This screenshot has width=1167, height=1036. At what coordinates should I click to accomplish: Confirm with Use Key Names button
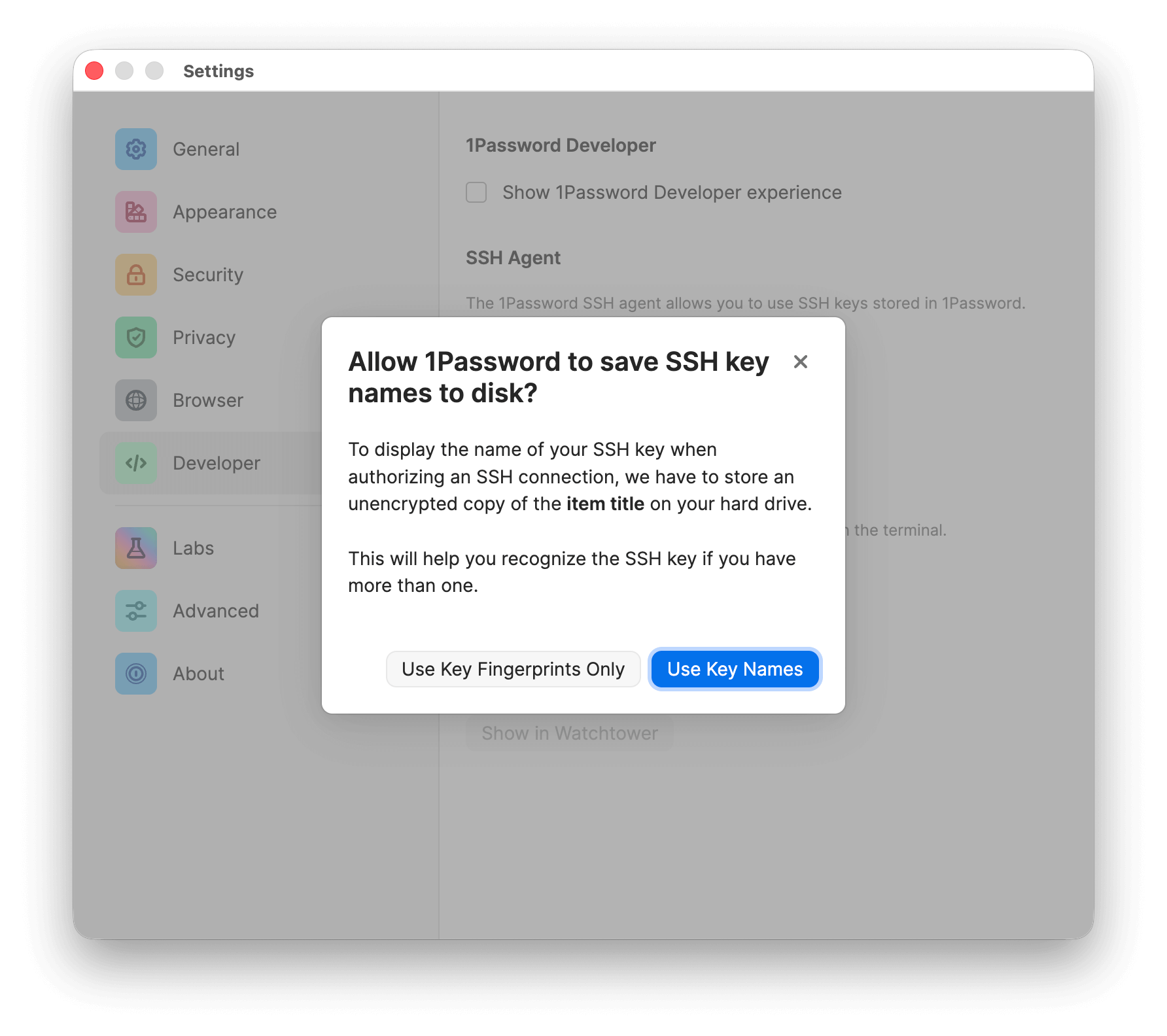(x=735, y=669)
